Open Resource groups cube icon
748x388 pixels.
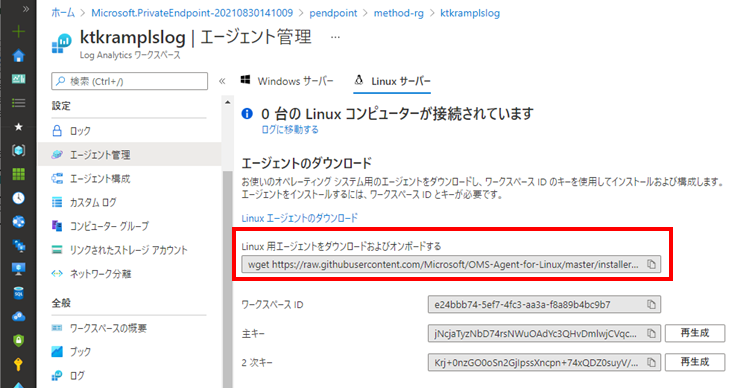(x=19, y=150)
